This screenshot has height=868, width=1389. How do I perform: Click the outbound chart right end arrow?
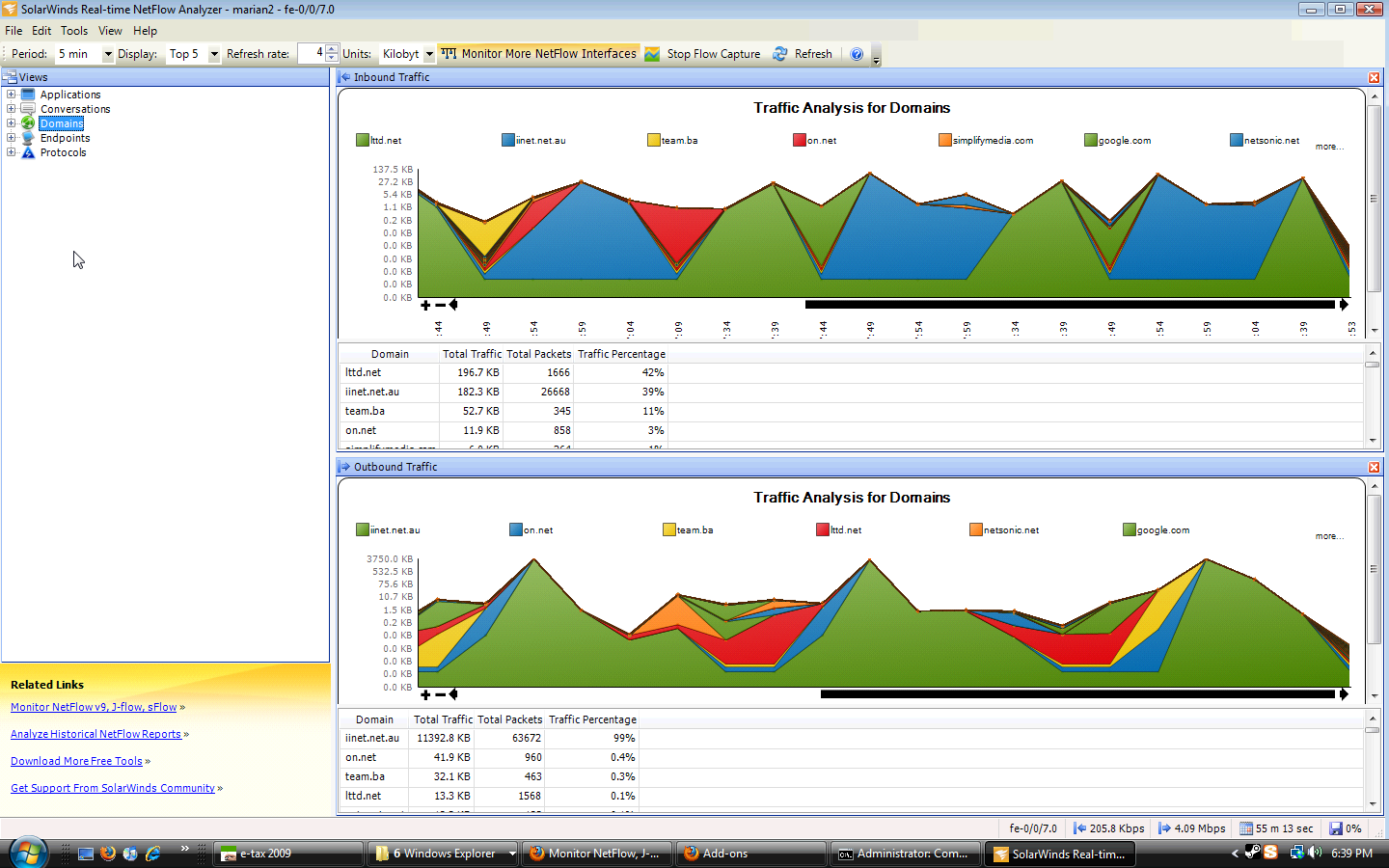[x=1344, y=694]
